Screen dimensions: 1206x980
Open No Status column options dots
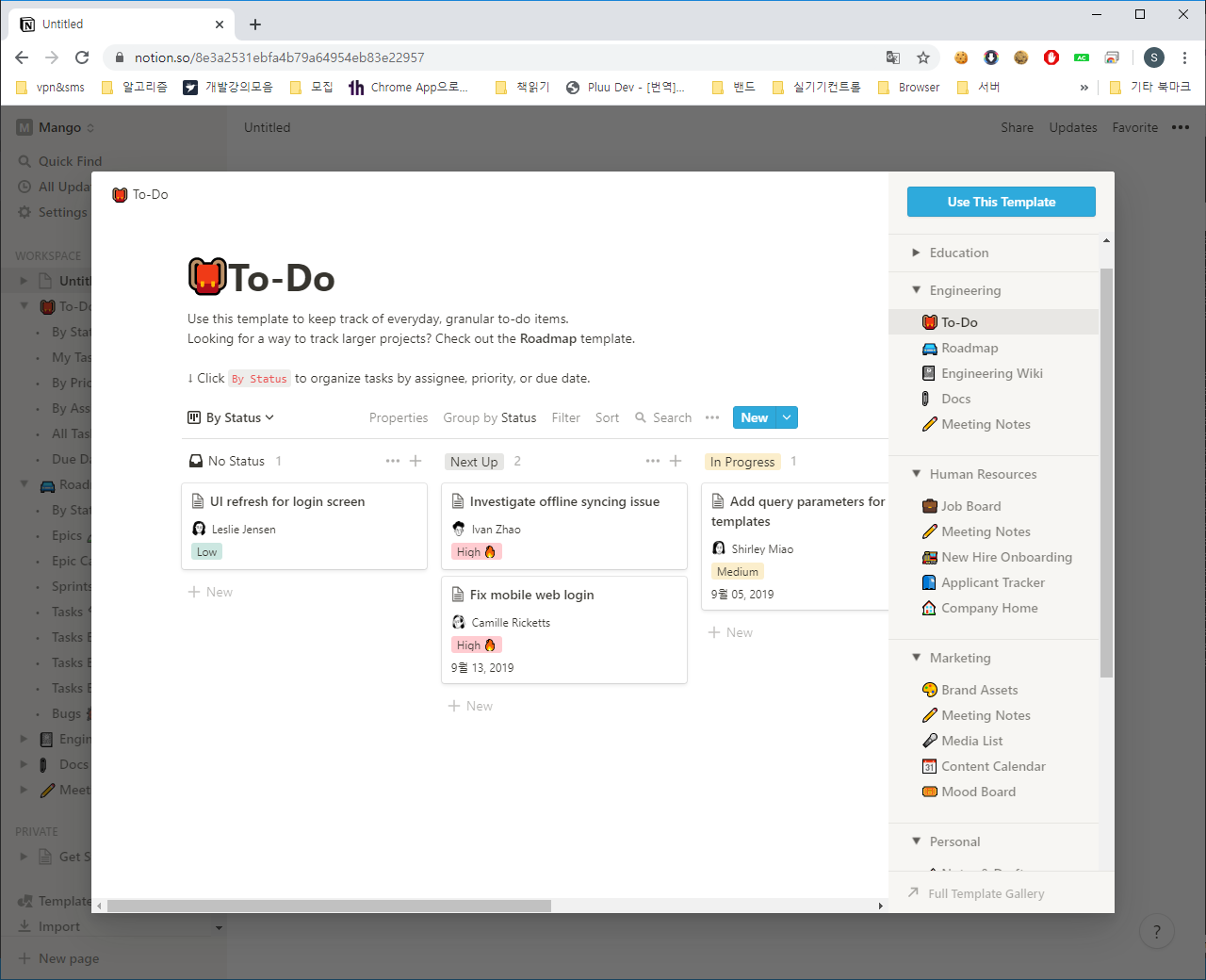pos(393,461)
